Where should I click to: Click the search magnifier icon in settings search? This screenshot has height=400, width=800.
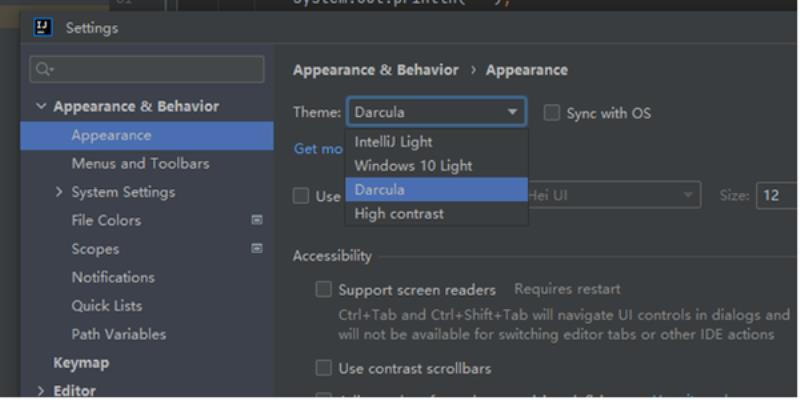click(x=45, y=69)
